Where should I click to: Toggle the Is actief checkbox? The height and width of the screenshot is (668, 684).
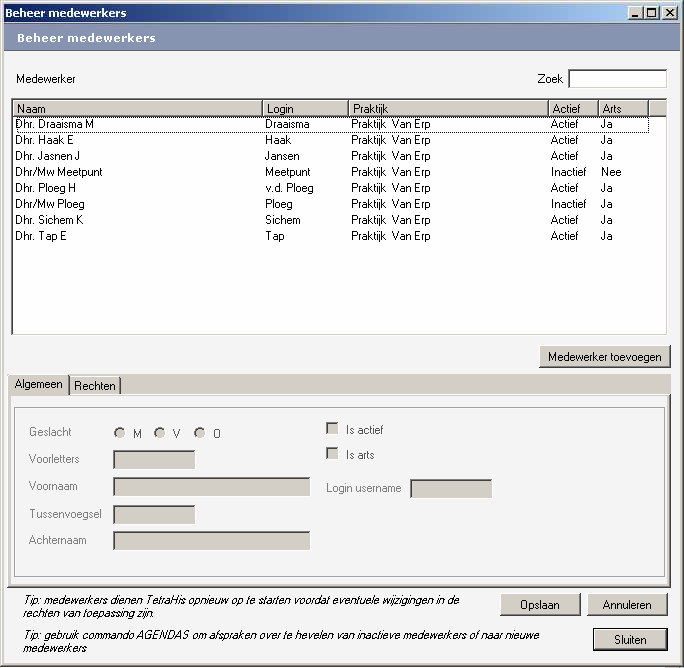point(332,429)
